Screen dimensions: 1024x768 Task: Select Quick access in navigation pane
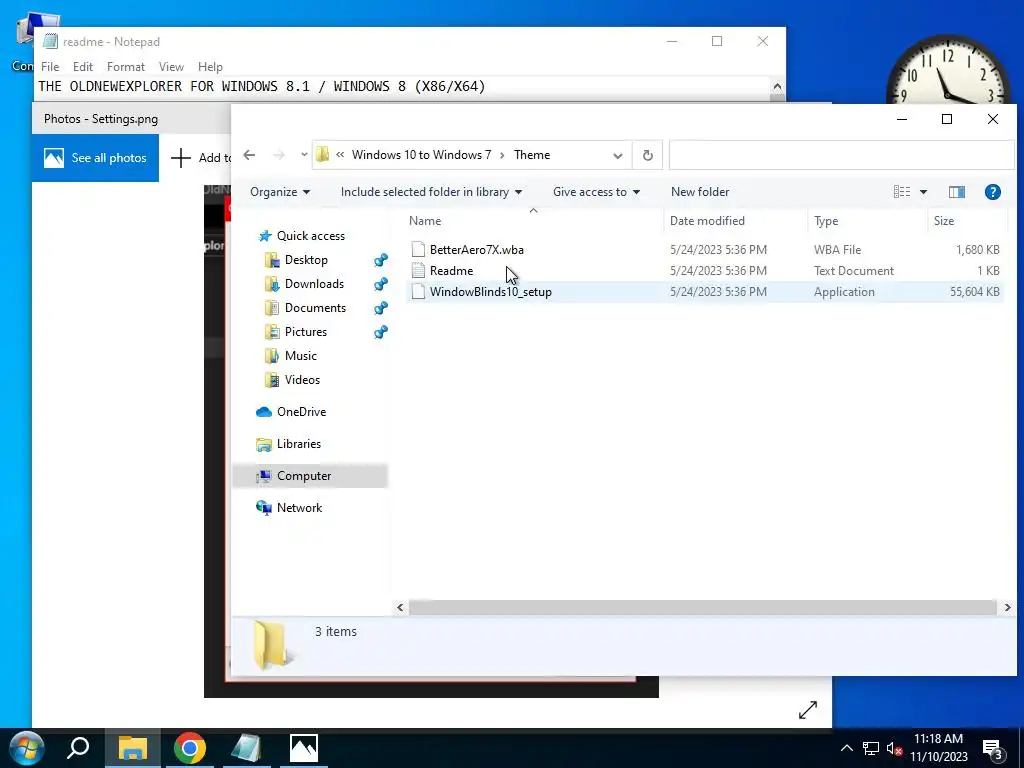(x=310, y=236)
